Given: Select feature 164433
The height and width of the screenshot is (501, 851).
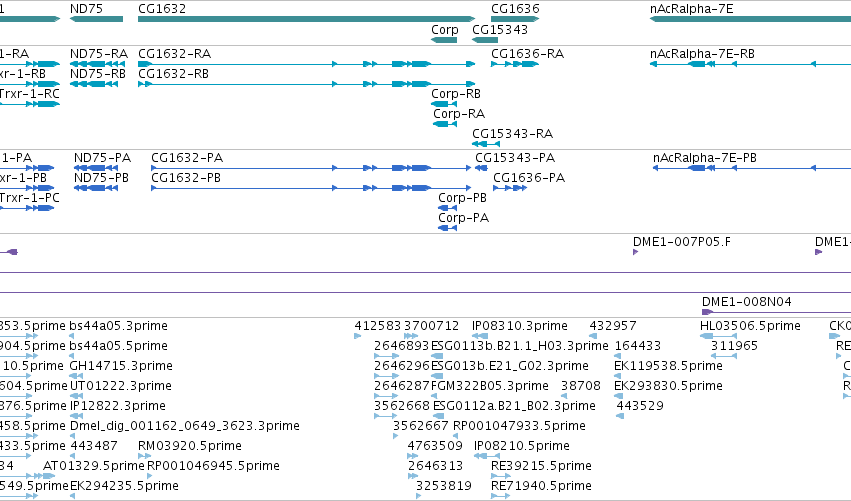Looking at the screenshot, I should pyautogui.click(x=638, y=346).
